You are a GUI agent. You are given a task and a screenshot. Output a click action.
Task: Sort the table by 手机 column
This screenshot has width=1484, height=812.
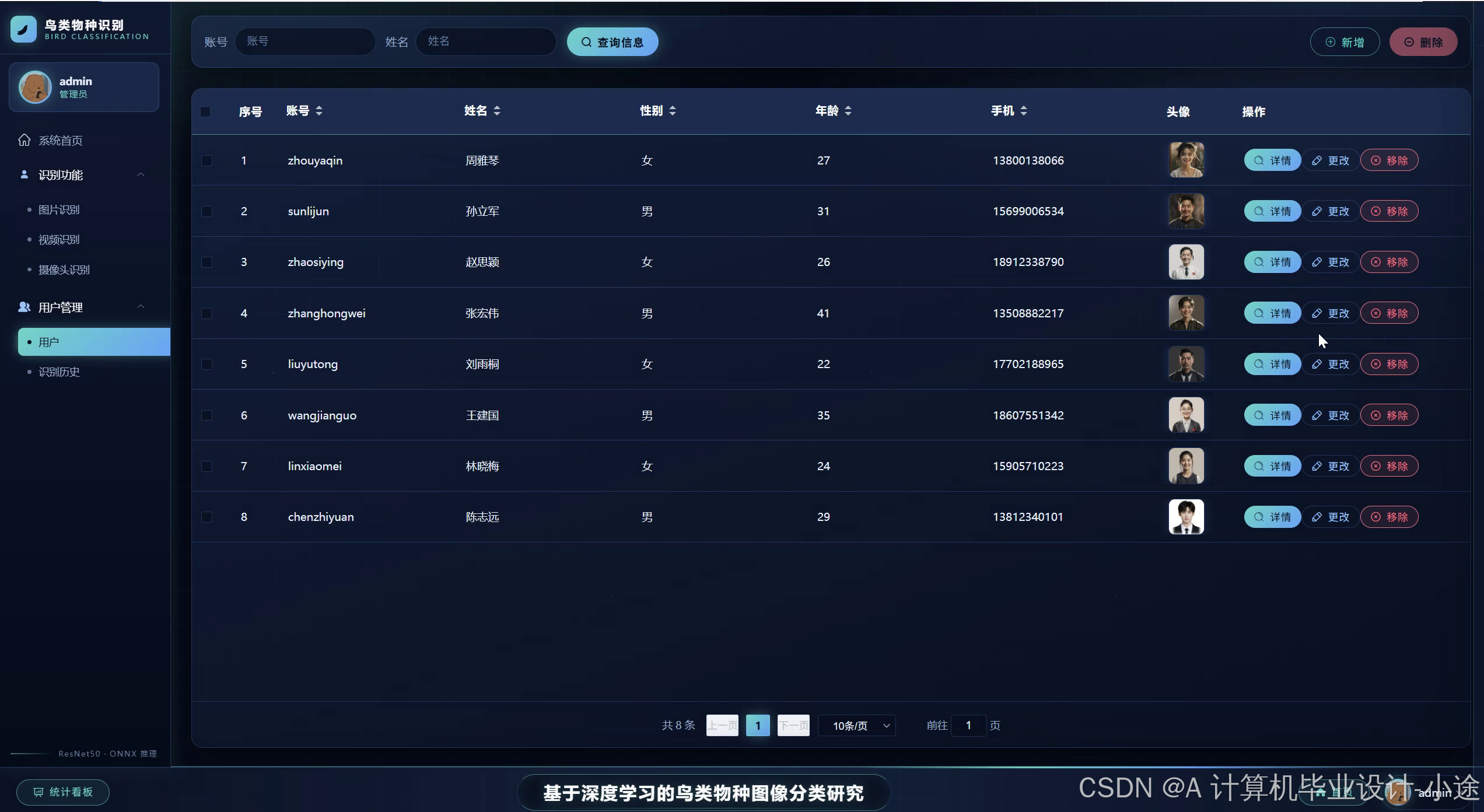[x=1024, y=111]
